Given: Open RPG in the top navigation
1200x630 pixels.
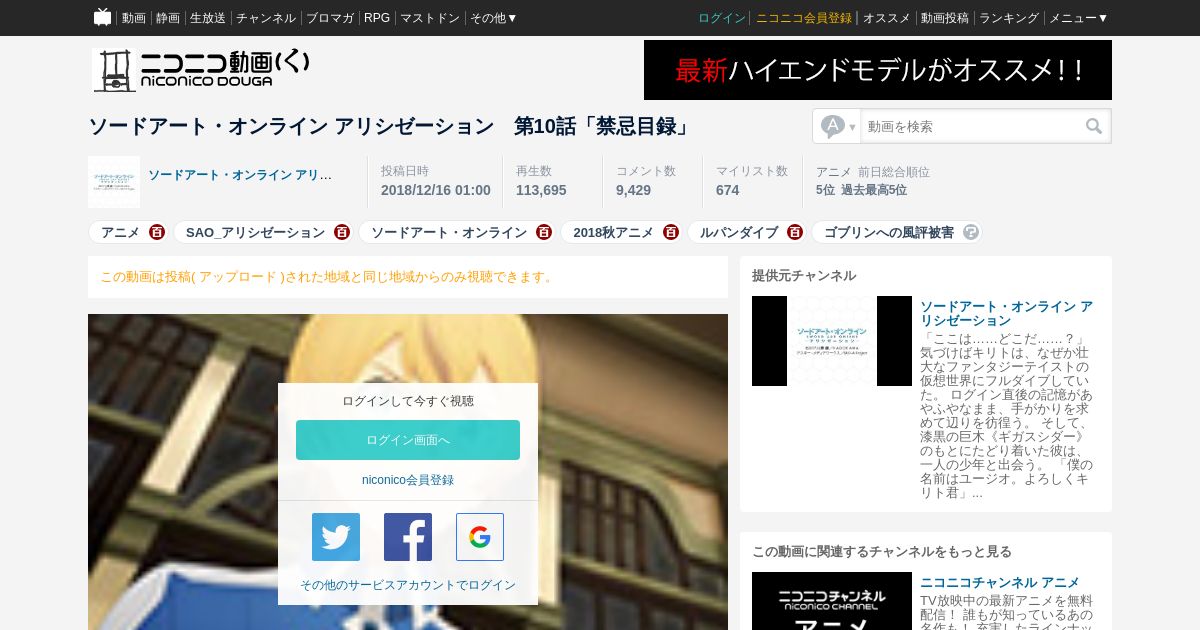Looking at the screenshot, I should [377, 18].
